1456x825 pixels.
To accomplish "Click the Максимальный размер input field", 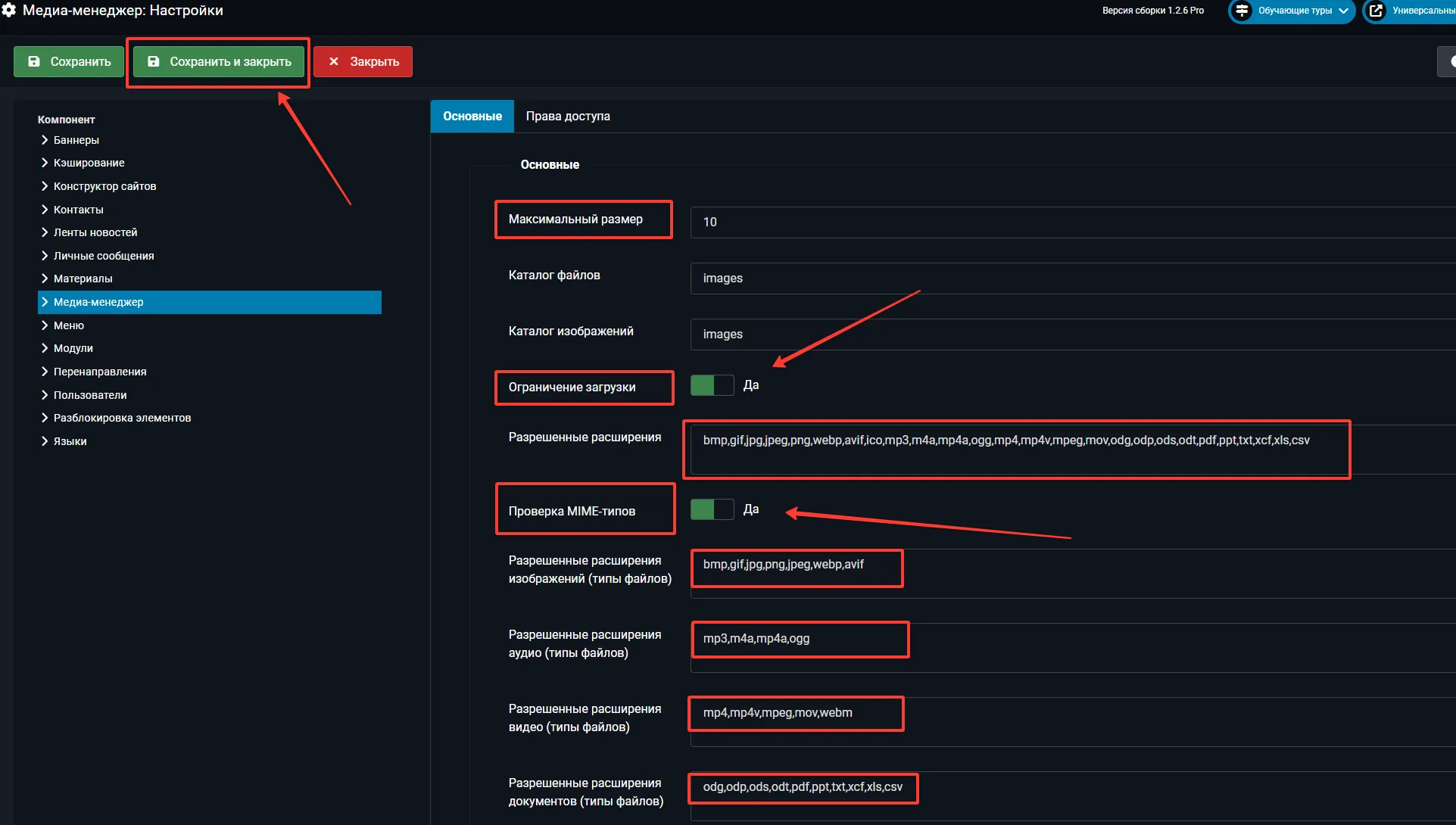I will tap(1060, 222).
